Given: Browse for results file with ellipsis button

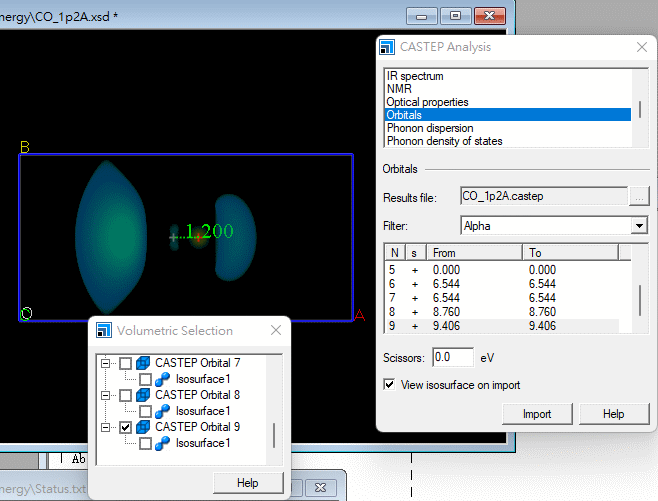Looking at the screenshot, I should pos(639,197).
